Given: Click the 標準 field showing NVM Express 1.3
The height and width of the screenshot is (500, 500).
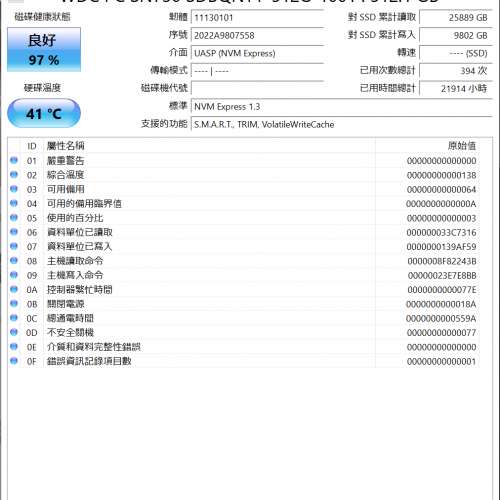Looking at the screenshot, I should coord(342,107).
